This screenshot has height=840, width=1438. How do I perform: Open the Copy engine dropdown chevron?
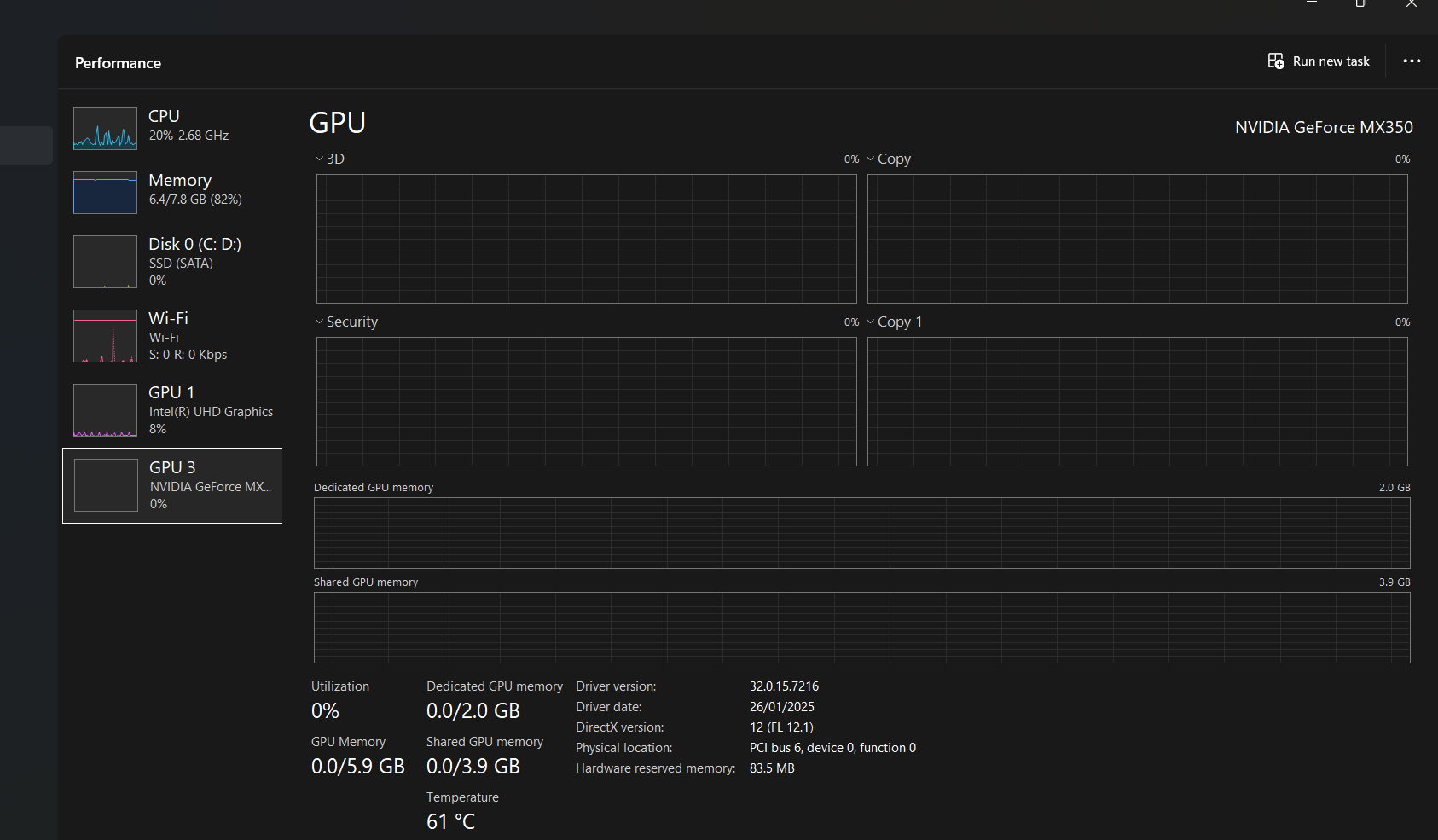[x=871, y=159]
